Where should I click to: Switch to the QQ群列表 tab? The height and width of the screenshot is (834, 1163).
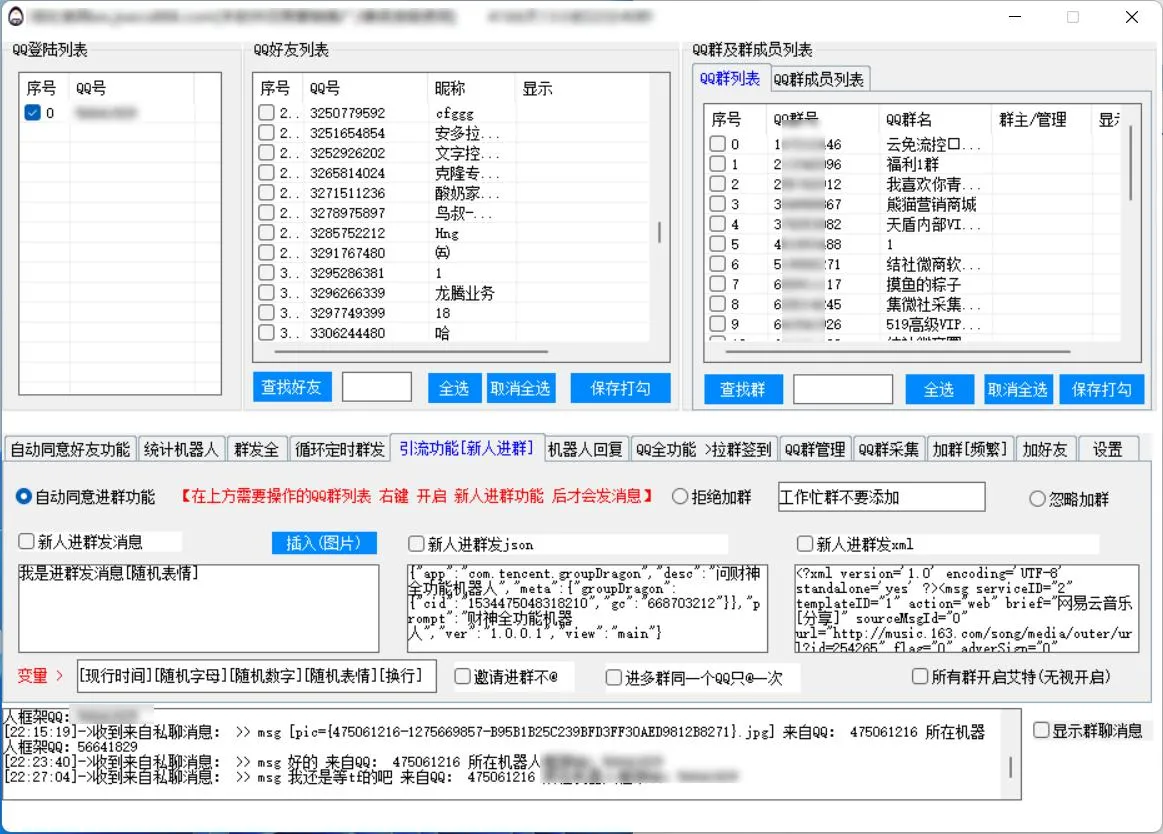tap(729, 79)
